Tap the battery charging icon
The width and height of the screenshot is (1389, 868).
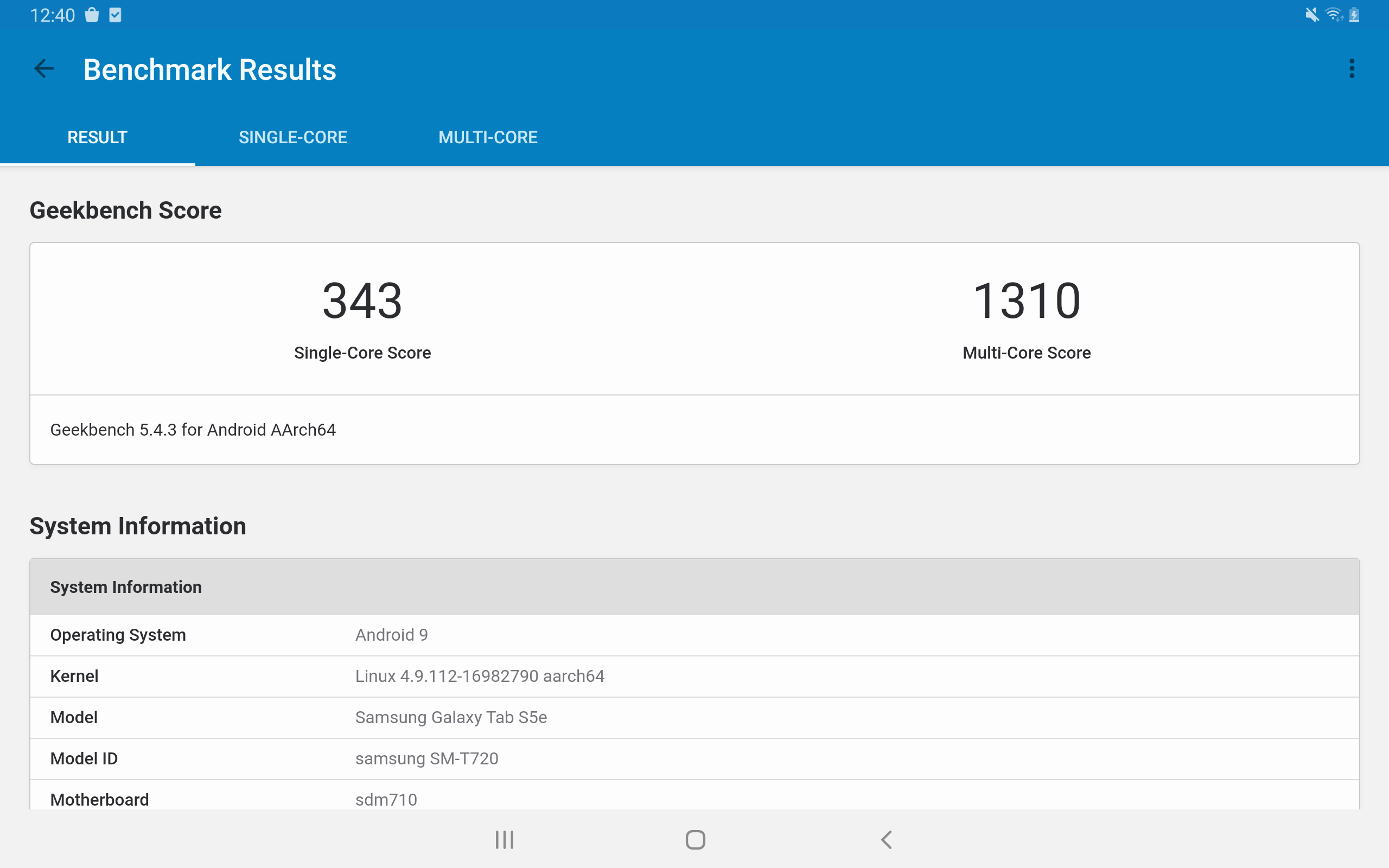pos(1354,15)
